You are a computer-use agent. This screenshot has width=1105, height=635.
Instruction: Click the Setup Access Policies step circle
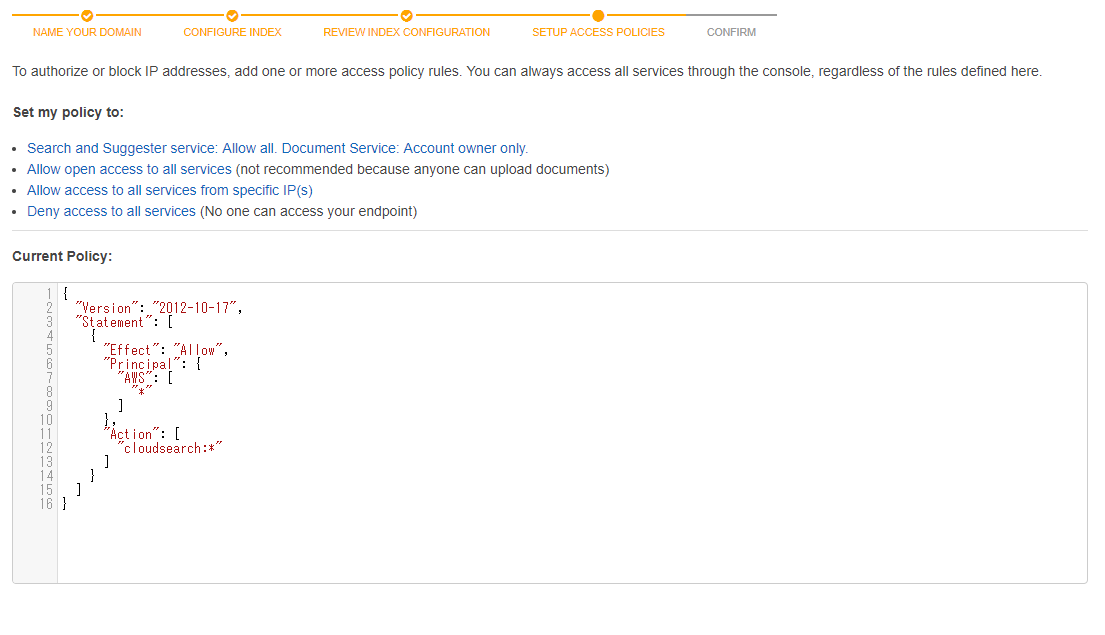point(598,16)
